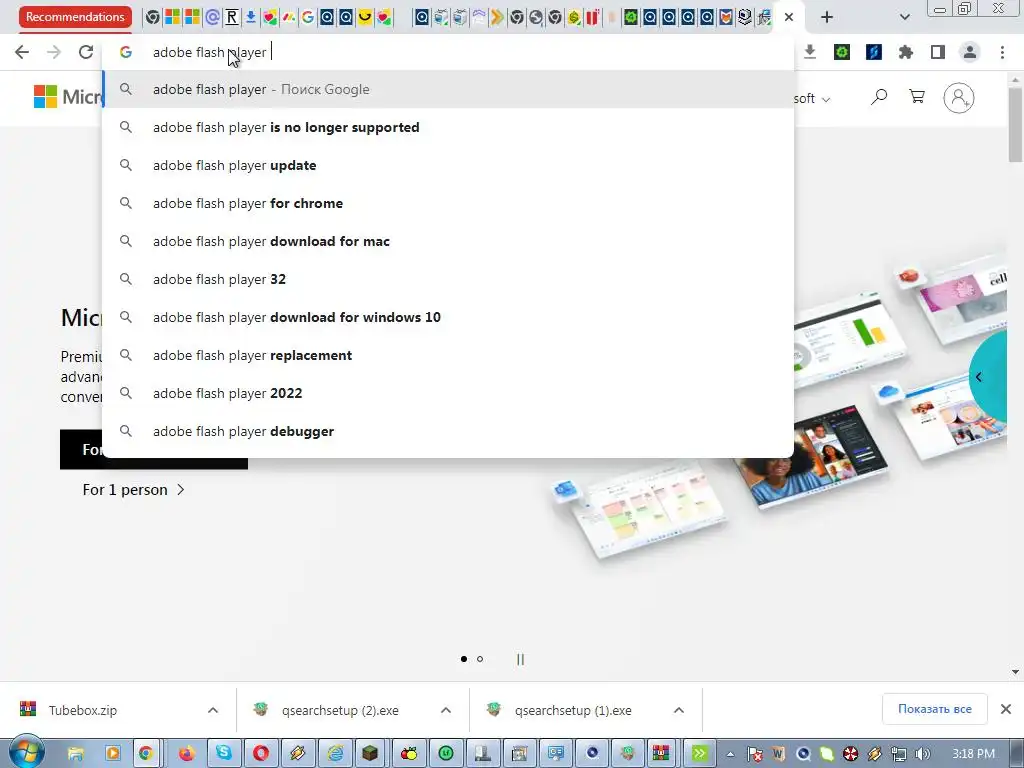
Task: Open Windows Explorer from the taskbar
Action: pos(76,754)
